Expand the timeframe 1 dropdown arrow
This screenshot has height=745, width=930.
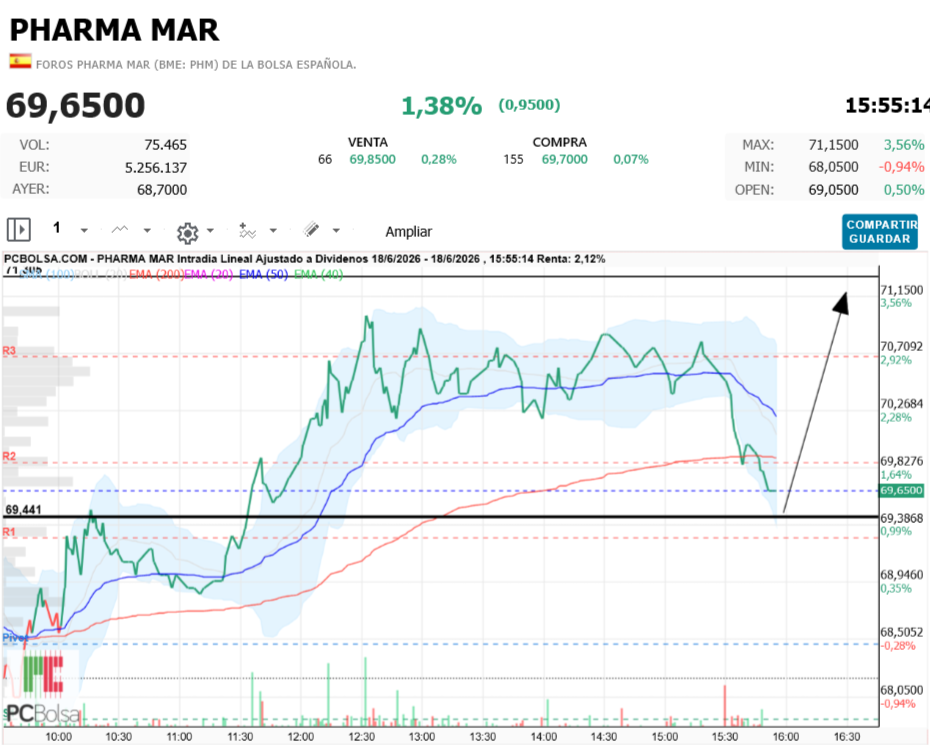point(84,230)
